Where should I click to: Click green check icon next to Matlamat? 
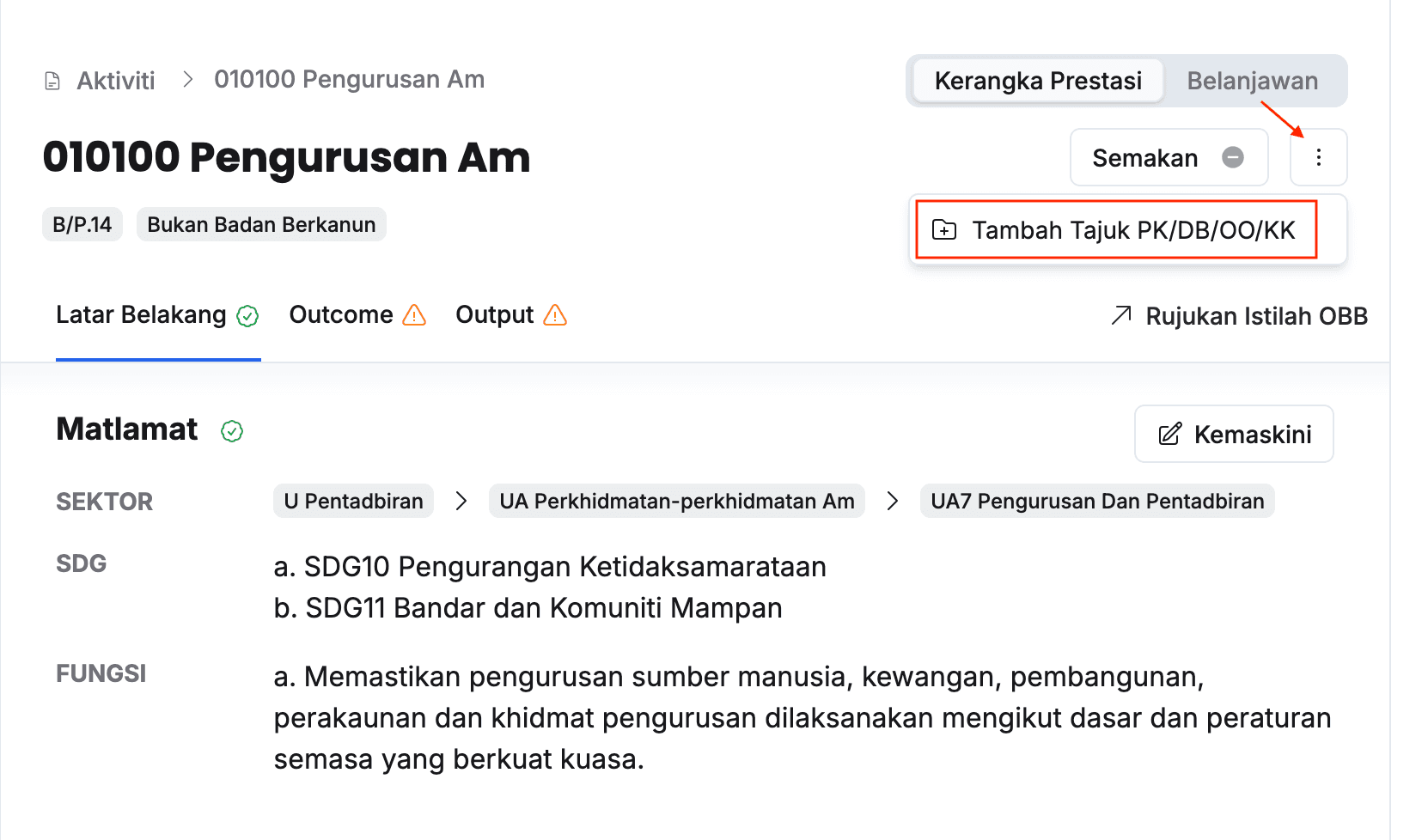click(232, 431)
